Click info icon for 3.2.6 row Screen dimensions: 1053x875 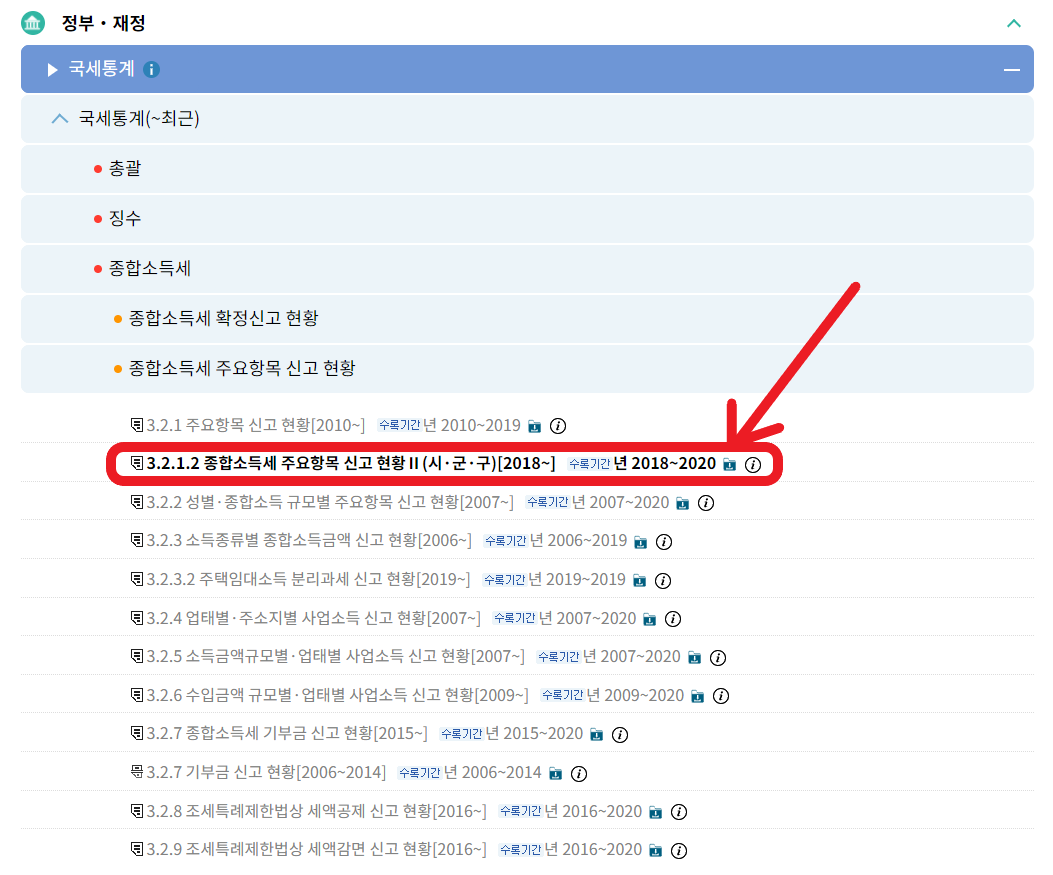721,696
